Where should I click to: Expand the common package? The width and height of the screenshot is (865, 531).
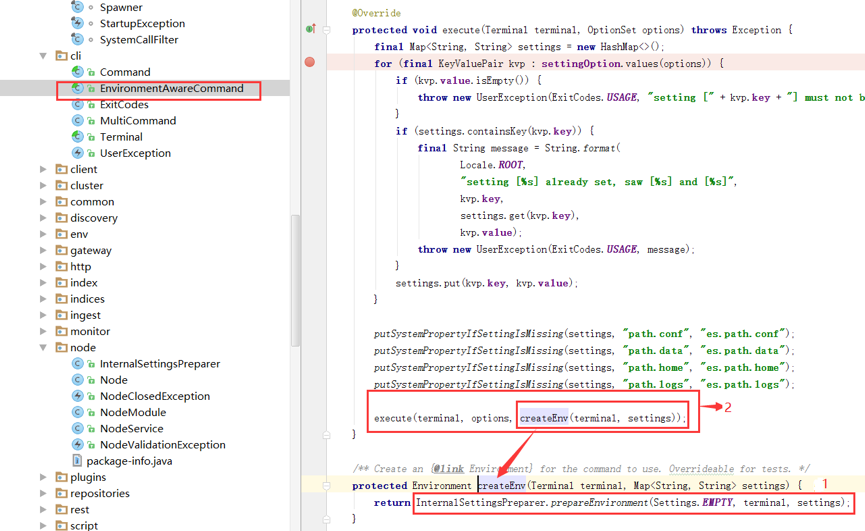43,202
